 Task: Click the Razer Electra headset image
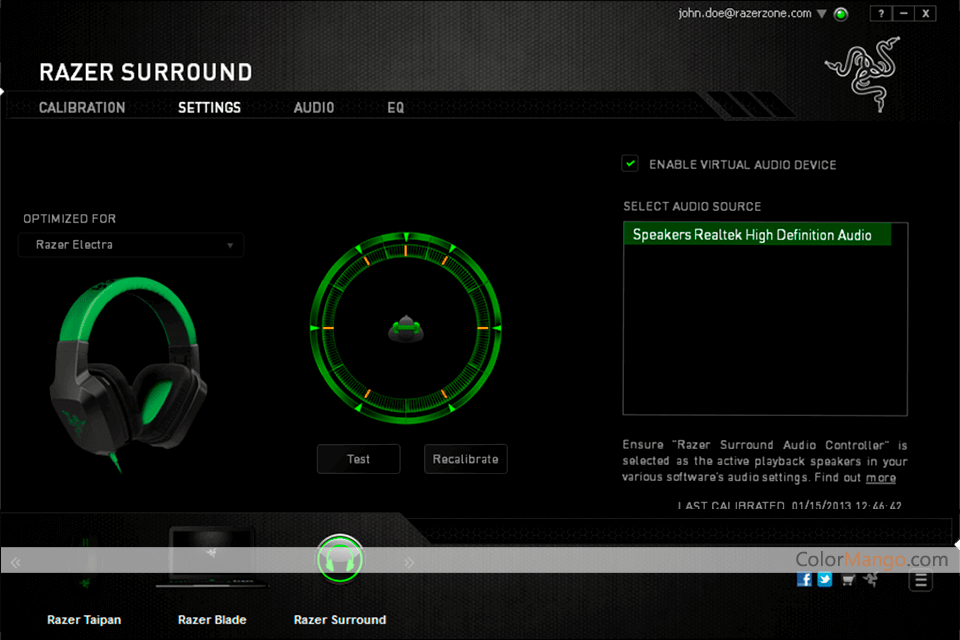coord(128,374)
